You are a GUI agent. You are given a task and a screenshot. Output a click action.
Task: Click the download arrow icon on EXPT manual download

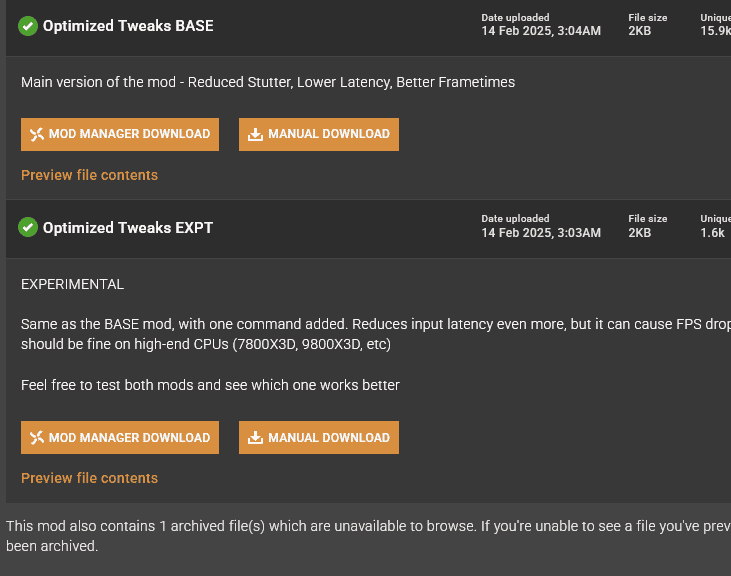click(x=255, y=438)
